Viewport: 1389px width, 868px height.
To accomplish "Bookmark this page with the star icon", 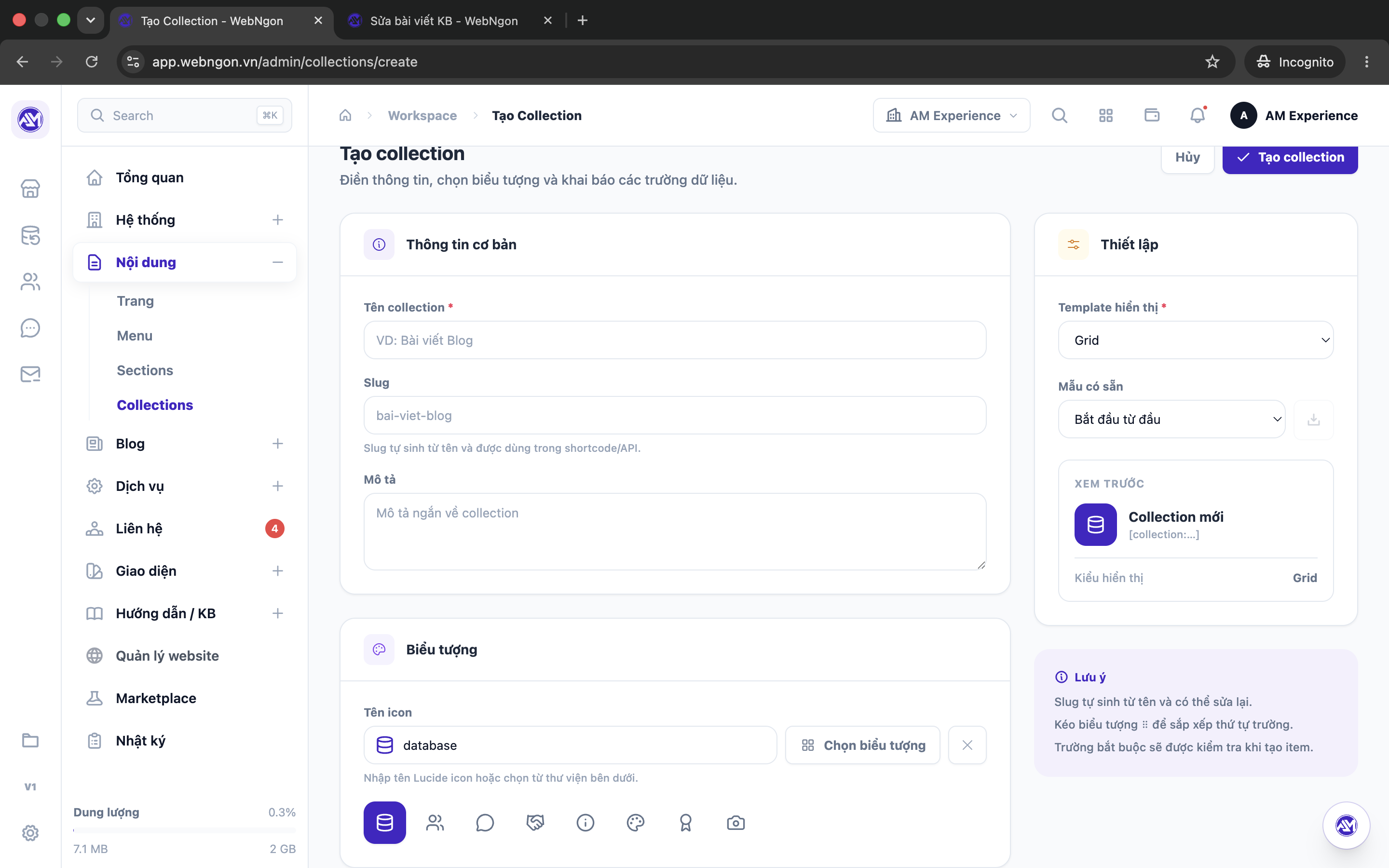I will [x=1212, y=61].
